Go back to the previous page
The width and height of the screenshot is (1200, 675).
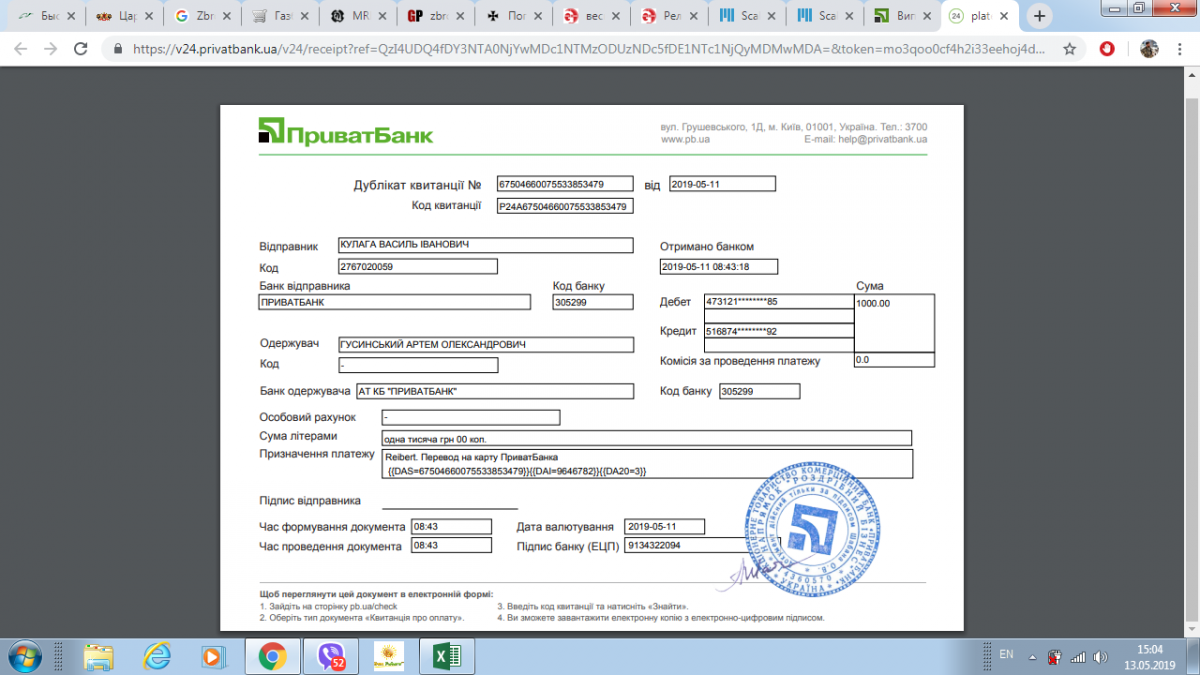(x=21, y=48)
